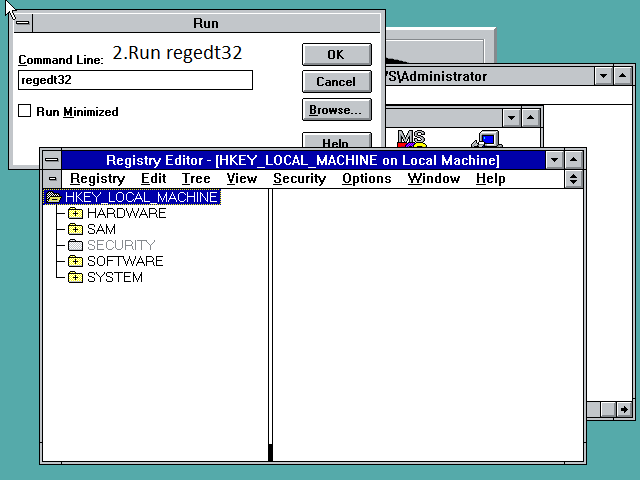Click Help button in the Run dialog
Screen dimensions: 640x480
(337, 140)
